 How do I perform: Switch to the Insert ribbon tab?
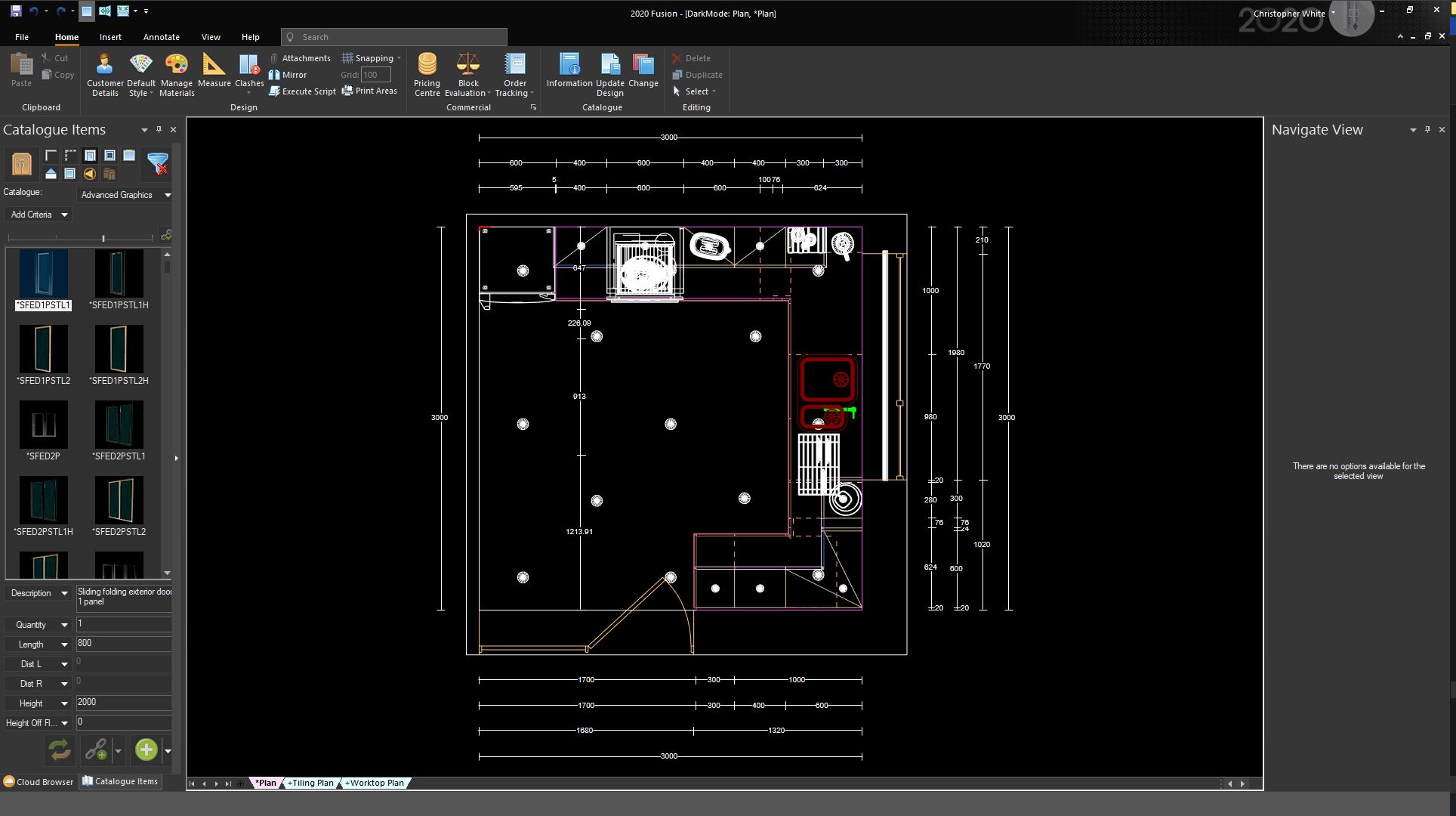[x=110, y=37]
